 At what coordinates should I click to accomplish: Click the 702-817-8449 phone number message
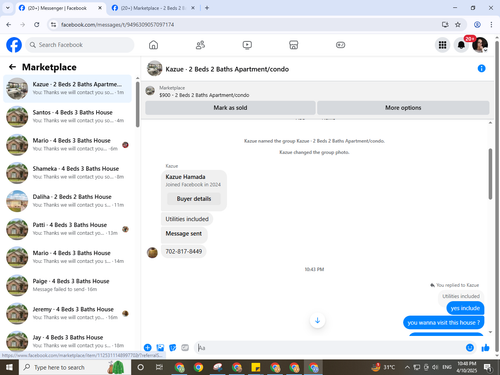[x=184, y=251]
